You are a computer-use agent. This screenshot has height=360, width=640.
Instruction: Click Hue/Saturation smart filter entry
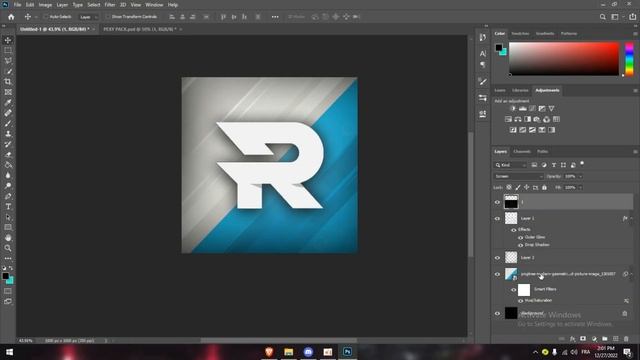click(x=538, y=300)
